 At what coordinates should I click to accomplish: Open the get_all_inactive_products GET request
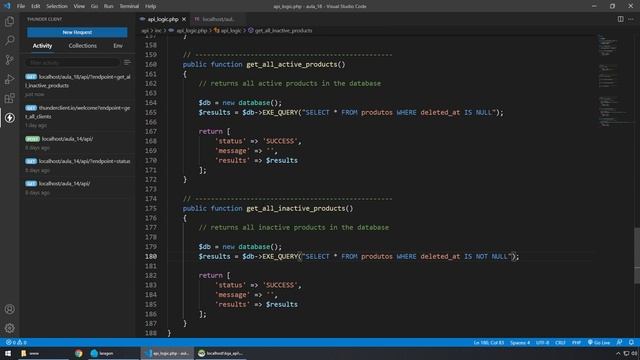tap(78, 85)
